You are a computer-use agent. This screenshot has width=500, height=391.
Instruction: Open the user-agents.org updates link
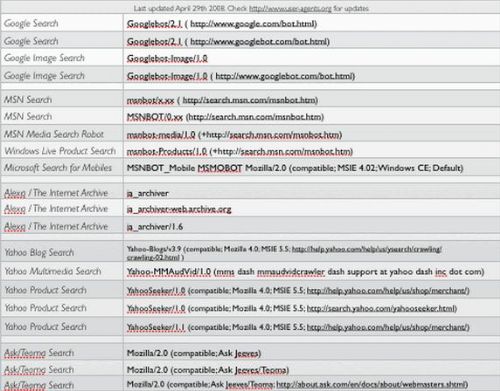pos(290,8)
